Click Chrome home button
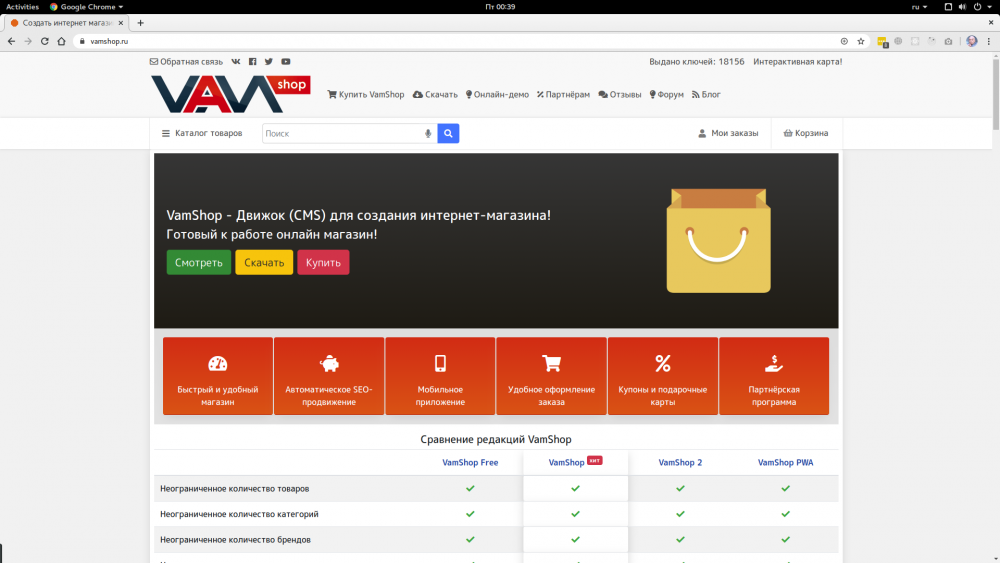Viewport: 1000px width, 563px height. [x=61, y=41]
